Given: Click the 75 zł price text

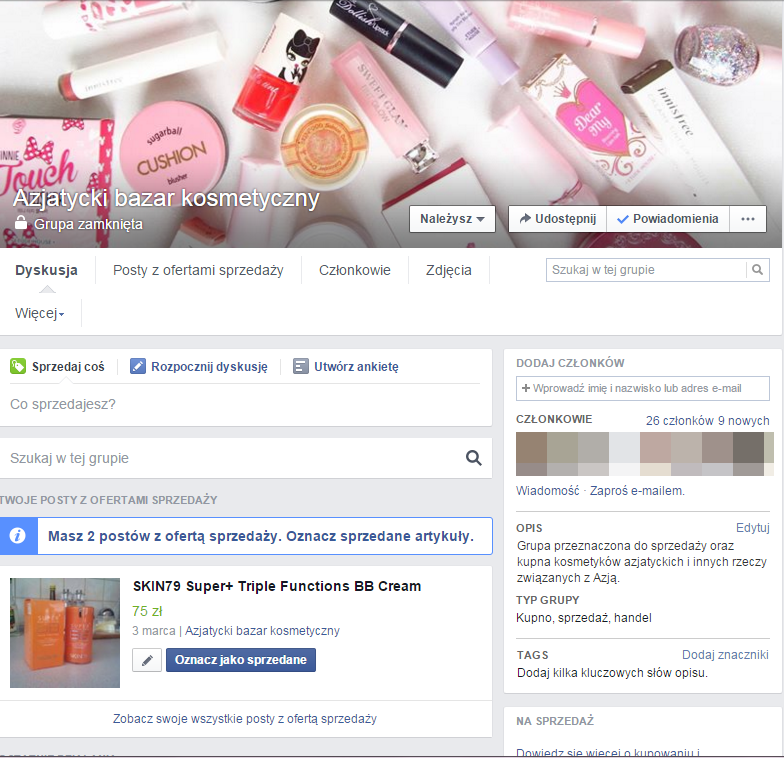Looking at the screenshot, I should click(x=147, y=611).
